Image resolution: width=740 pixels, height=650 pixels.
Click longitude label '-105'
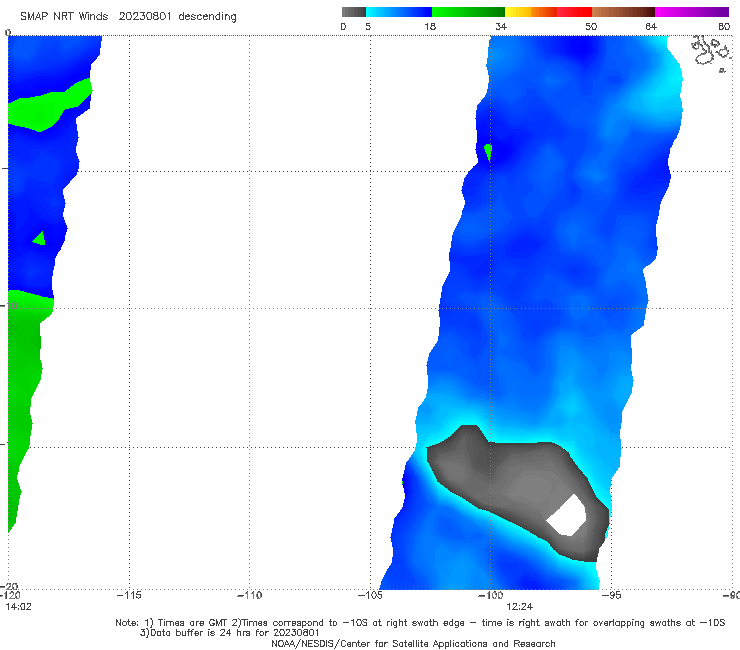[x=370, y=595]
